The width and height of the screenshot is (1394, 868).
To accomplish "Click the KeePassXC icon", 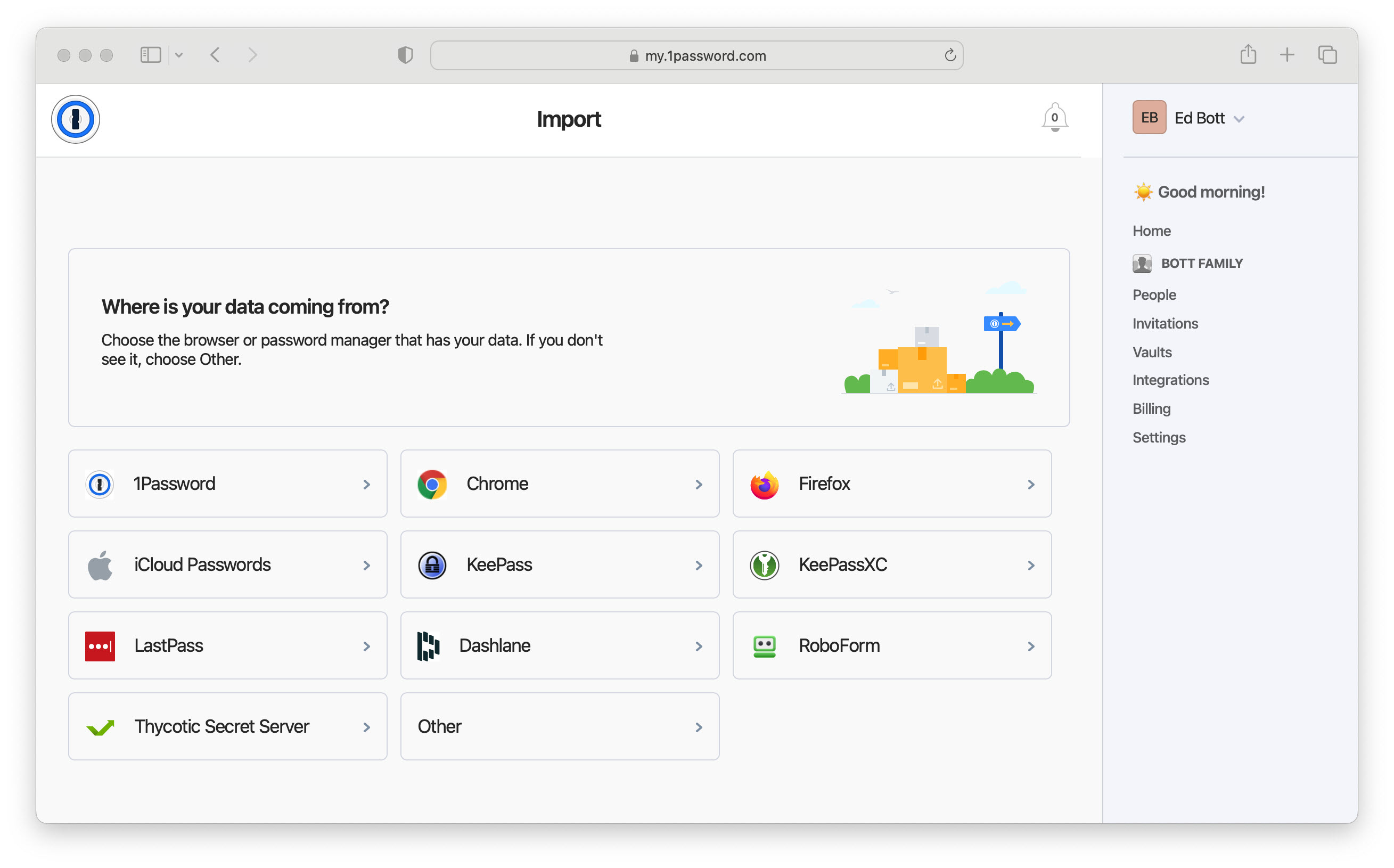I will (x=765, y=564).
